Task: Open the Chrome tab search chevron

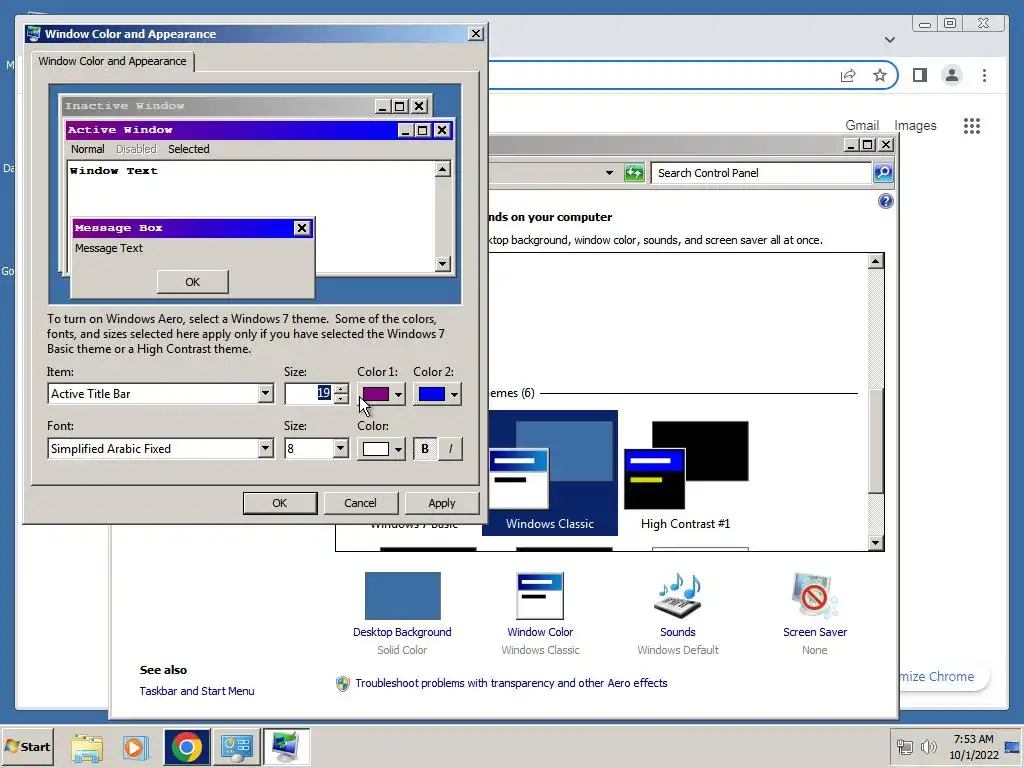Action: click(889, 40)
